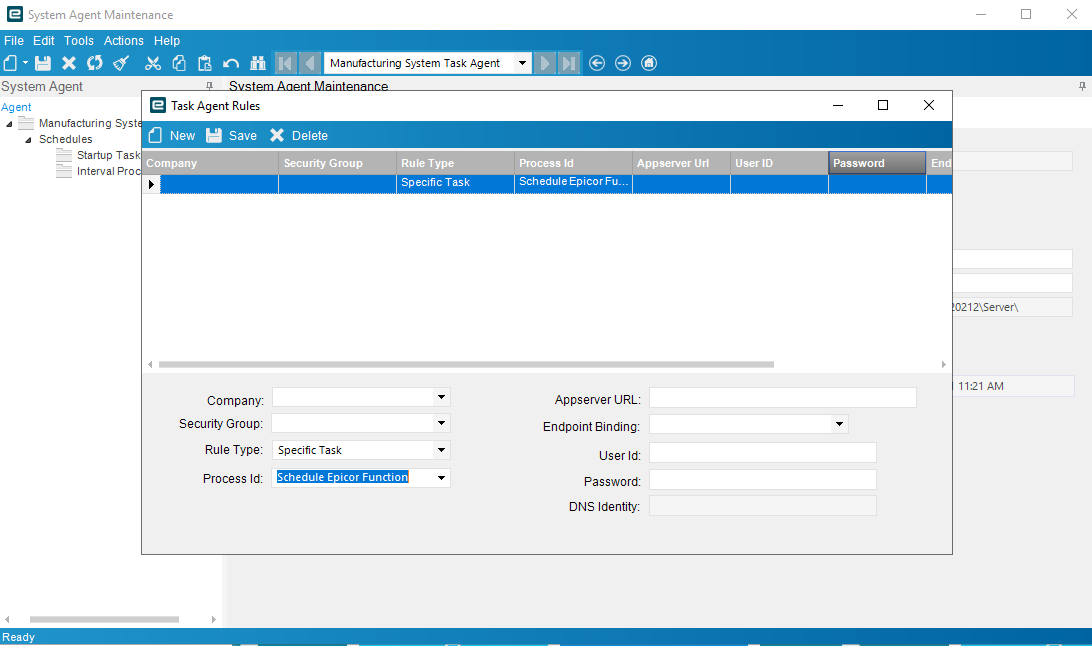Click the Forward circled arrow icon

[x=623, y=63]
